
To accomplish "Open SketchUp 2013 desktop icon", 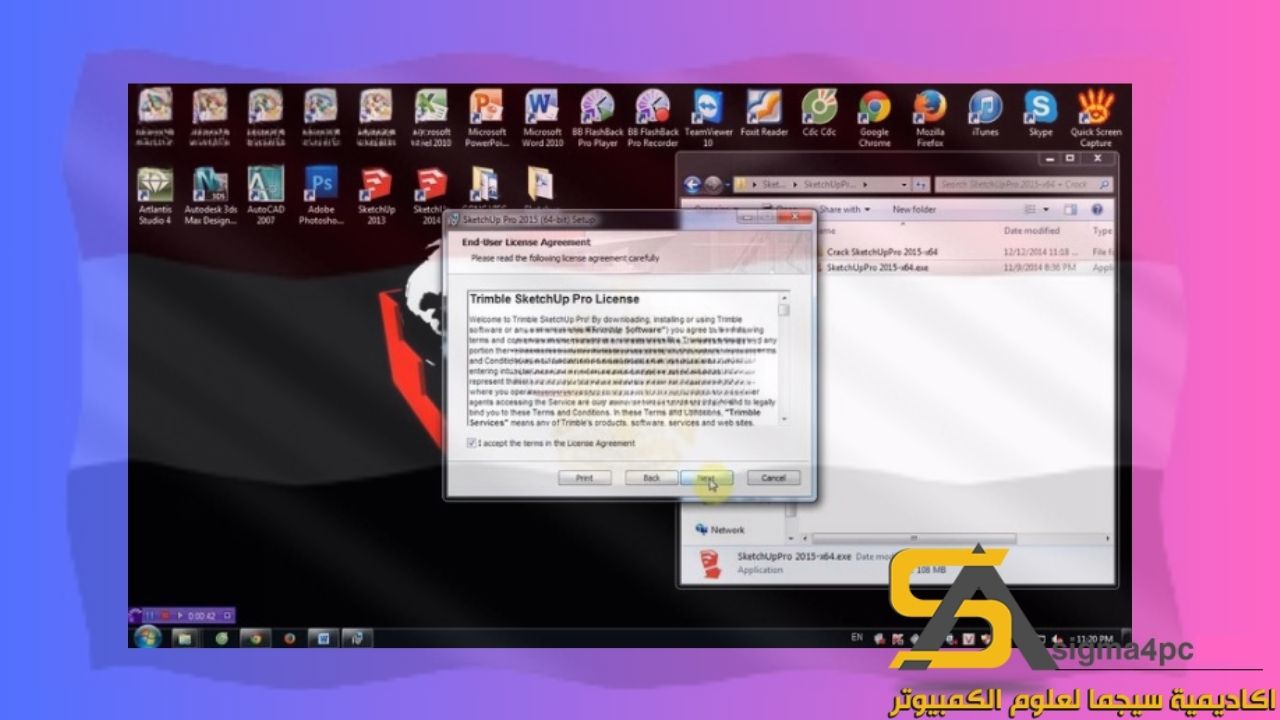I will (x=377, y=195).
